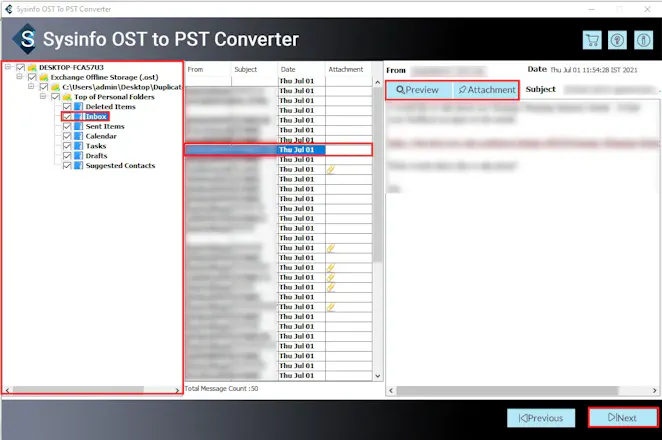Click the Drafts folder icon
Screen dimensions: 662x440
(79, 156)
